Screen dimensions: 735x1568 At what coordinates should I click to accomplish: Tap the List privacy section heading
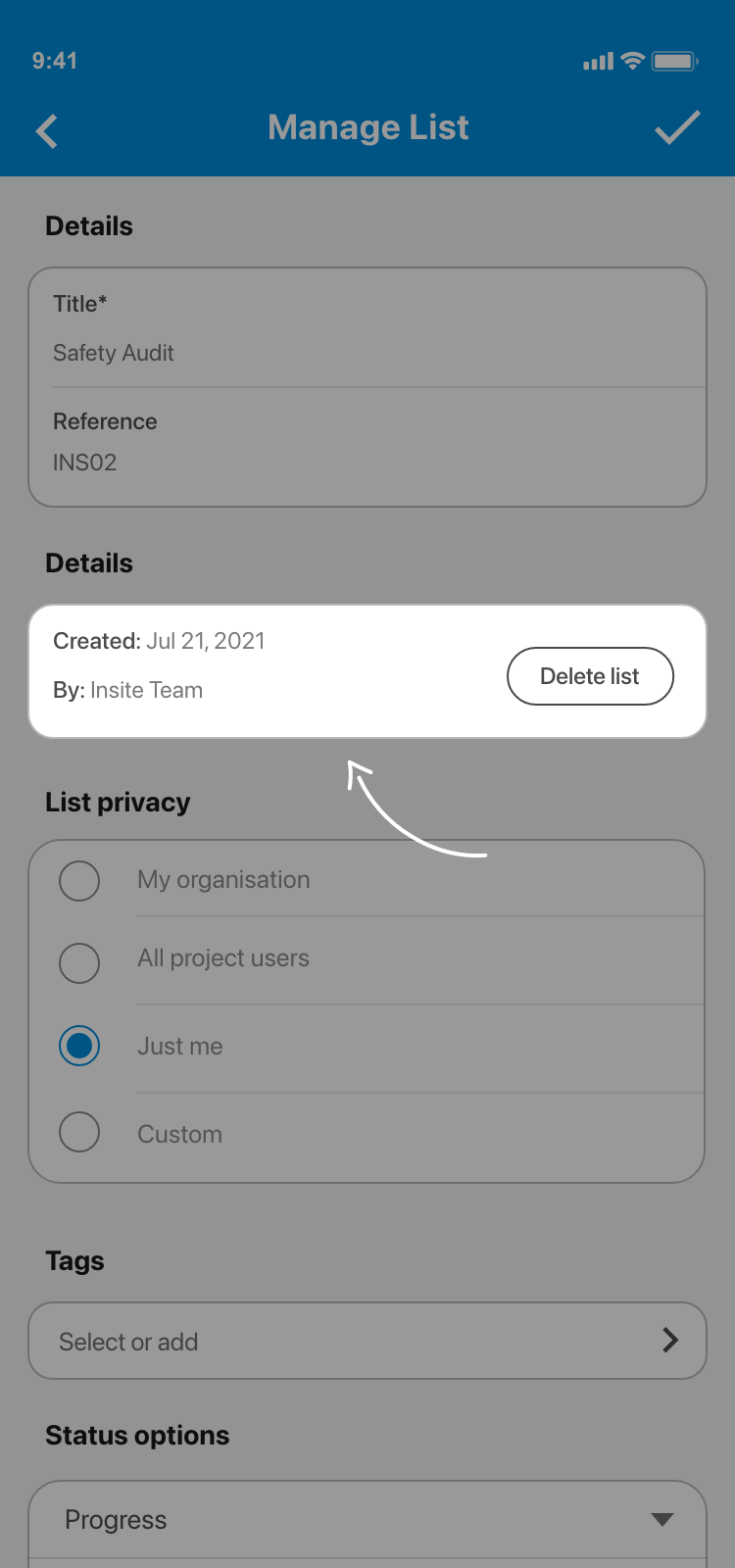click(x=118, y=802)
